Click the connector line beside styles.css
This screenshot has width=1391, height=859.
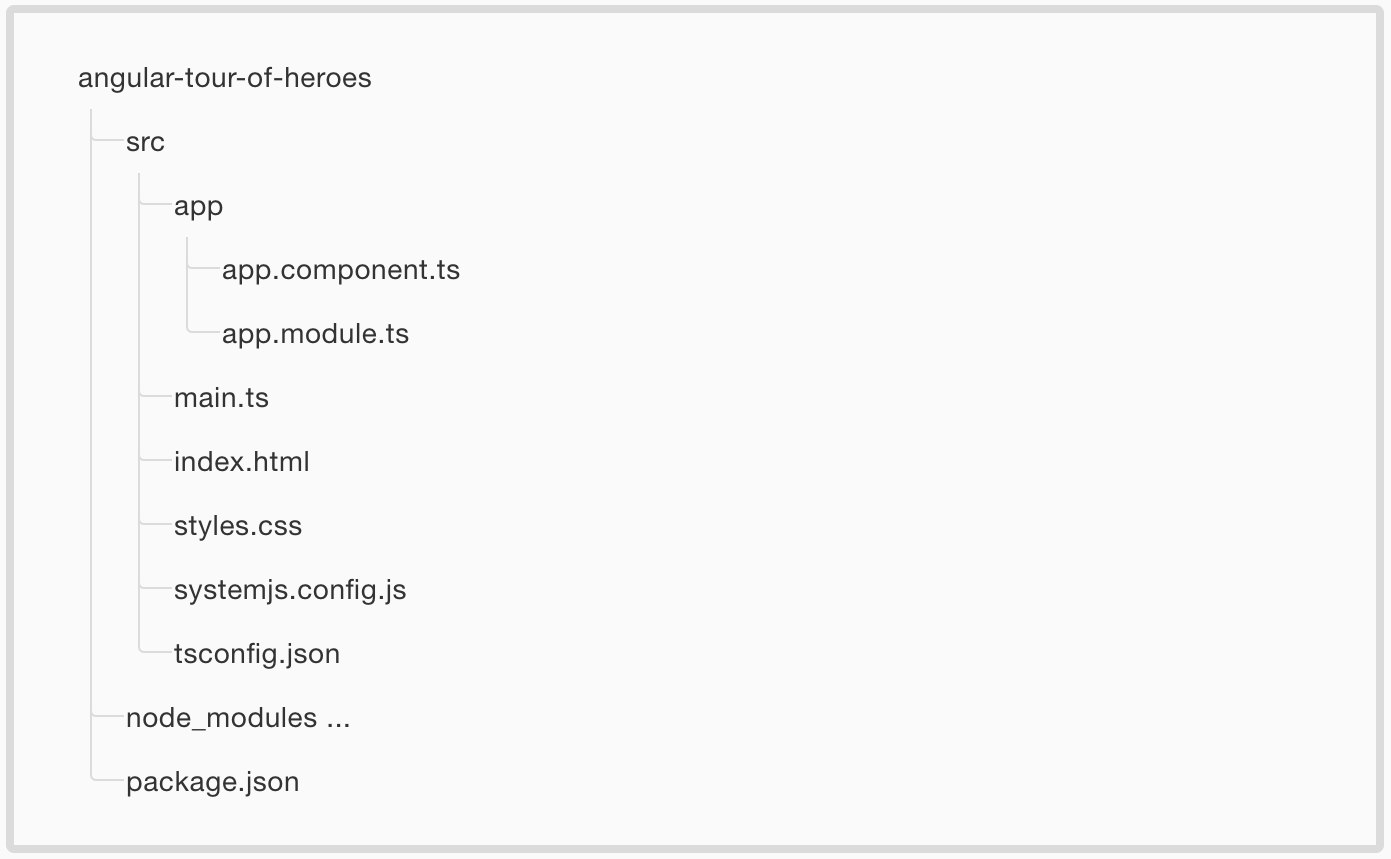155,526
